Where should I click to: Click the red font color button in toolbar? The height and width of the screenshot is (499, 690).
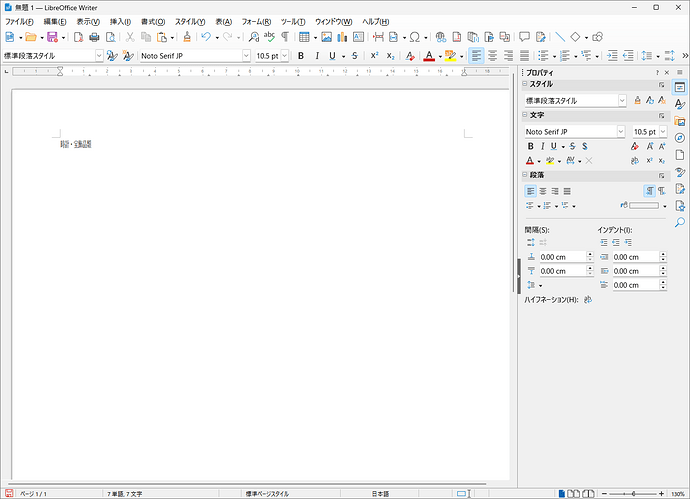pos(428,56)
